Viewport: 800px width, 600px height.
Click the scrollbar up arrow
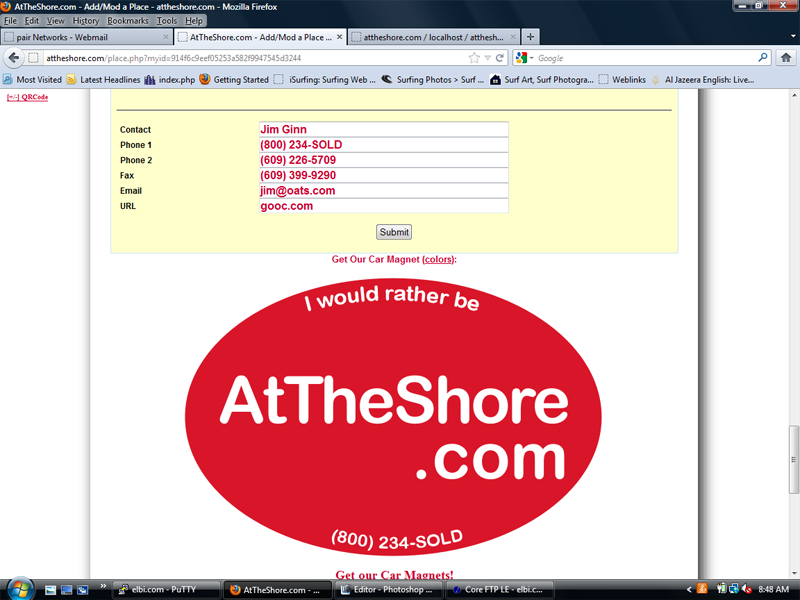[794, 95]
